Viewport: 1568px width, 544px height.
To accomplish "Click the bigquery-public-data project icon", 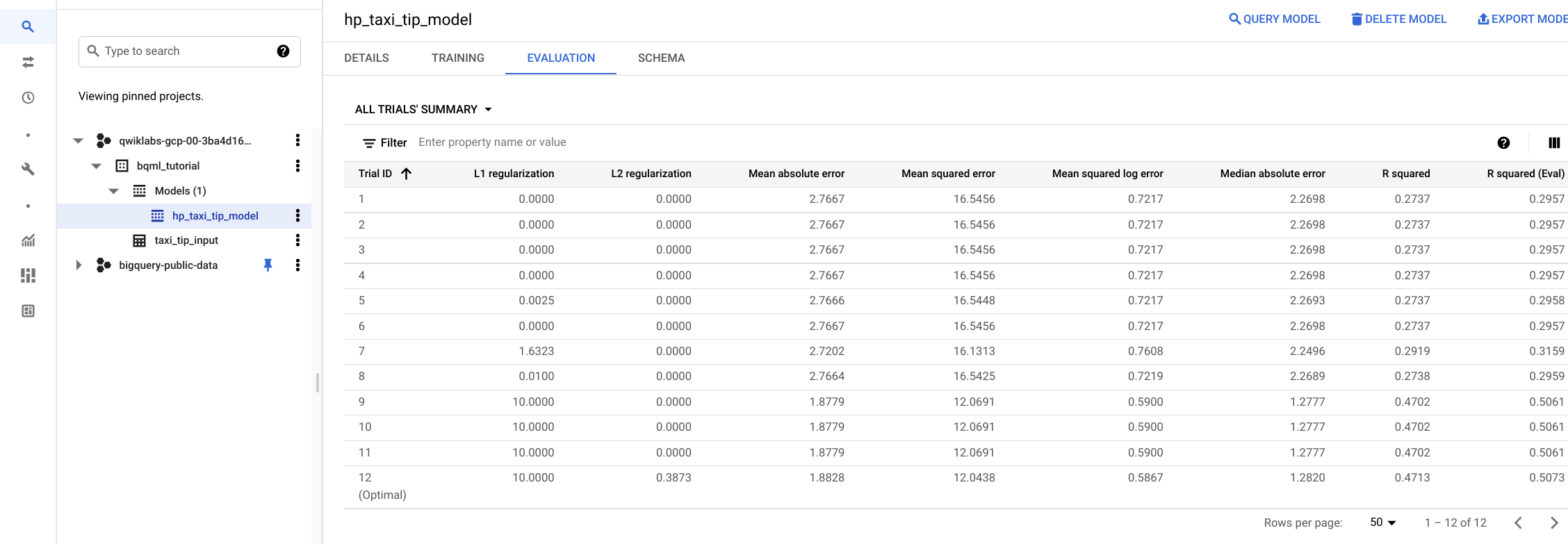I will pyautogui.click(x=104, y=265).
